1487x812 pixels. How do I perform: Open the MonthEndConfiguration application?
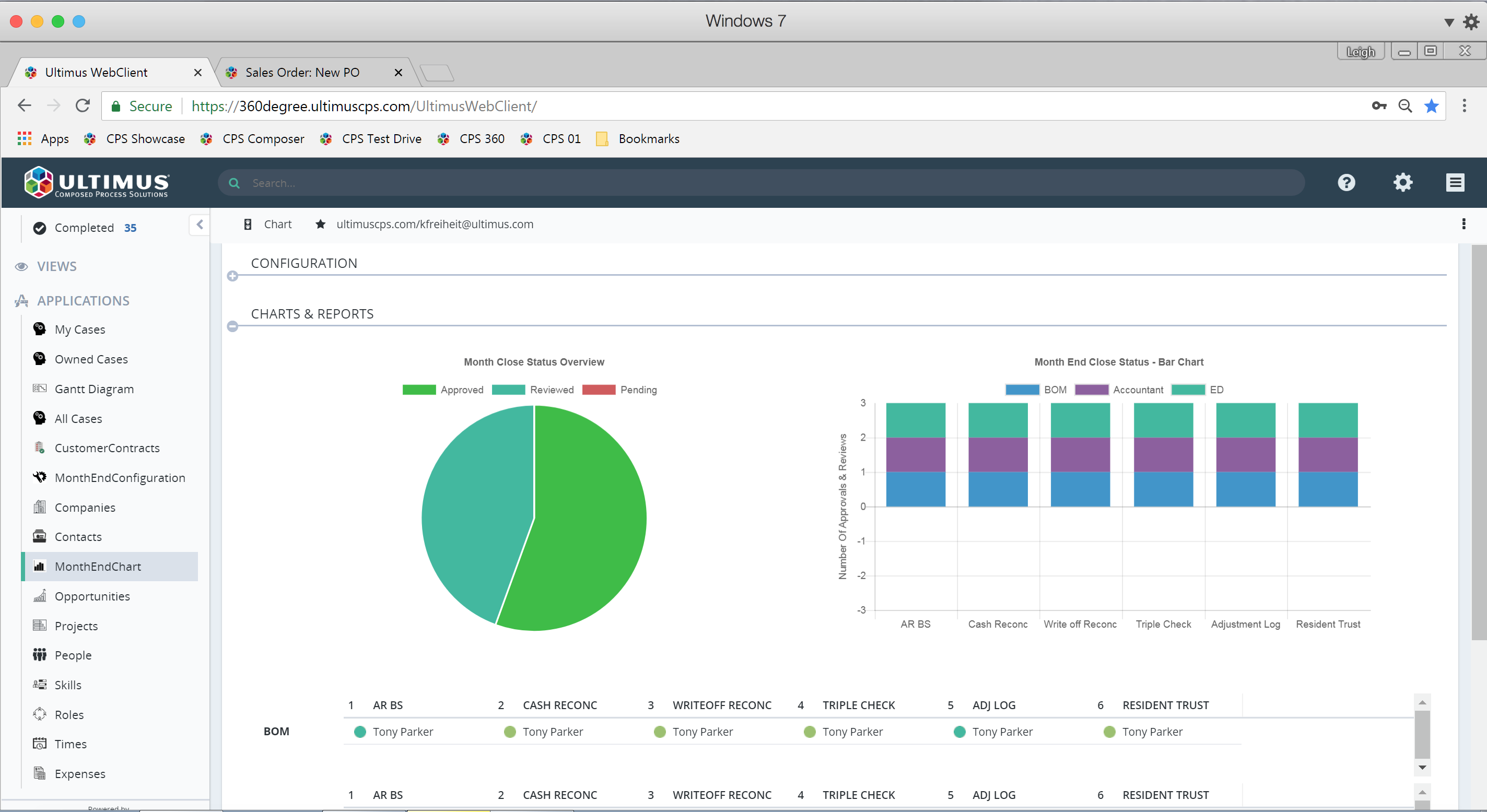[120, 477]
